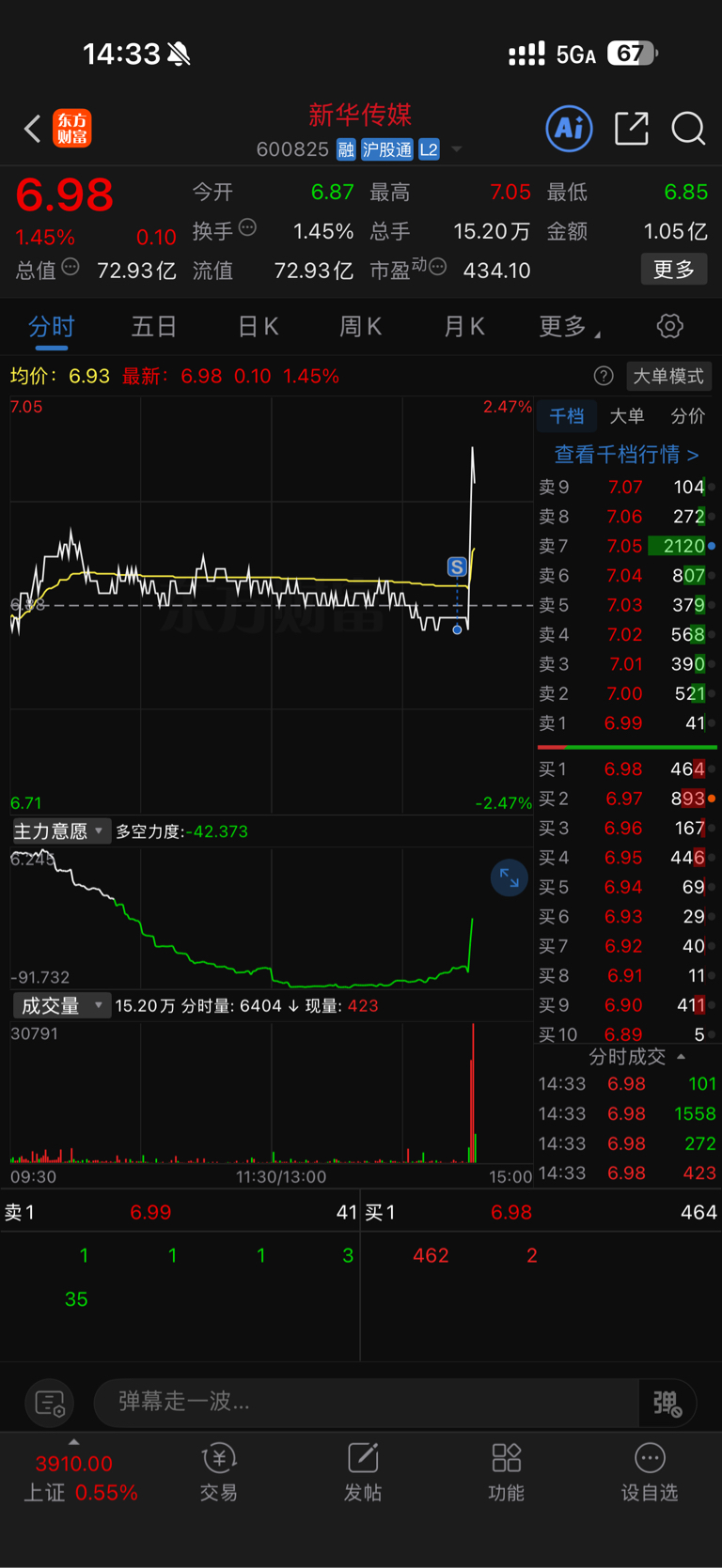Image resolution: width=722 pixels, height=1568 pixels.
Task: Tap 卖1 6.99 order row
Action: (x=627, y=723)
